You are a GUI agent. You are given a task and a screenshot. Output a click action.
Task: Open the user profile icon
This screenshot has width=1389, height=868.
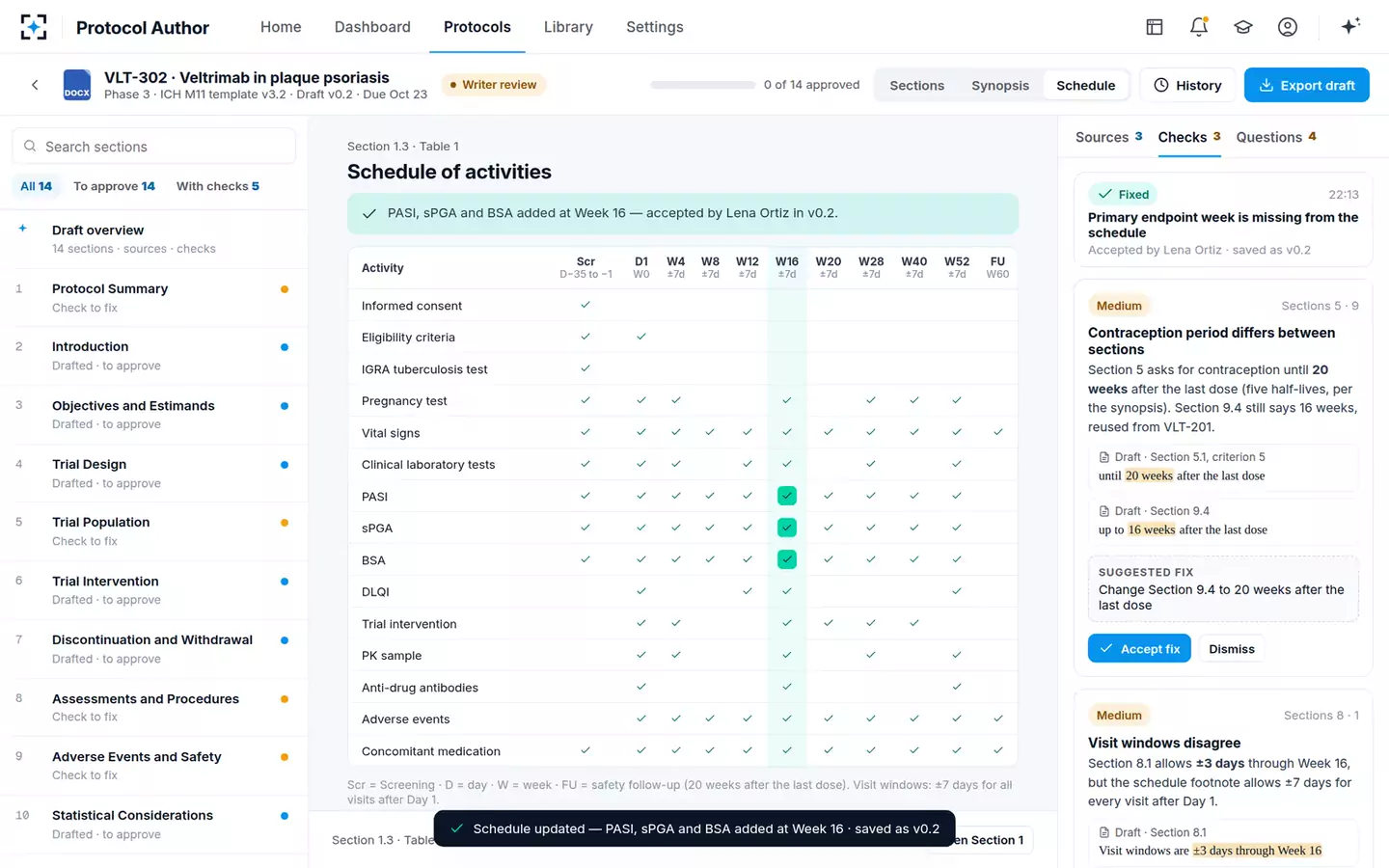1288,27
